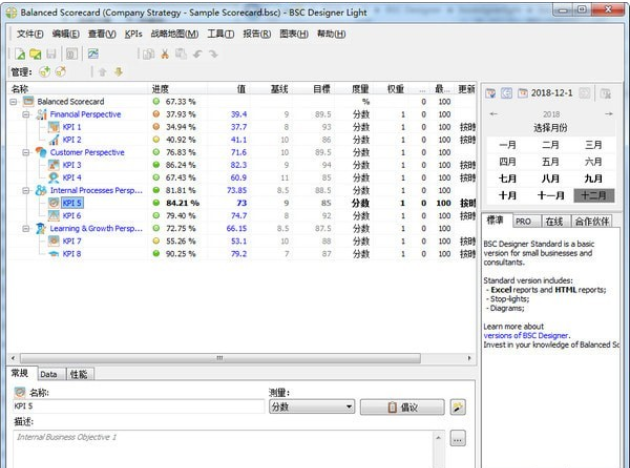Click the 2018 year label in calendar
630x468 pixels.
tap(551, 114)
